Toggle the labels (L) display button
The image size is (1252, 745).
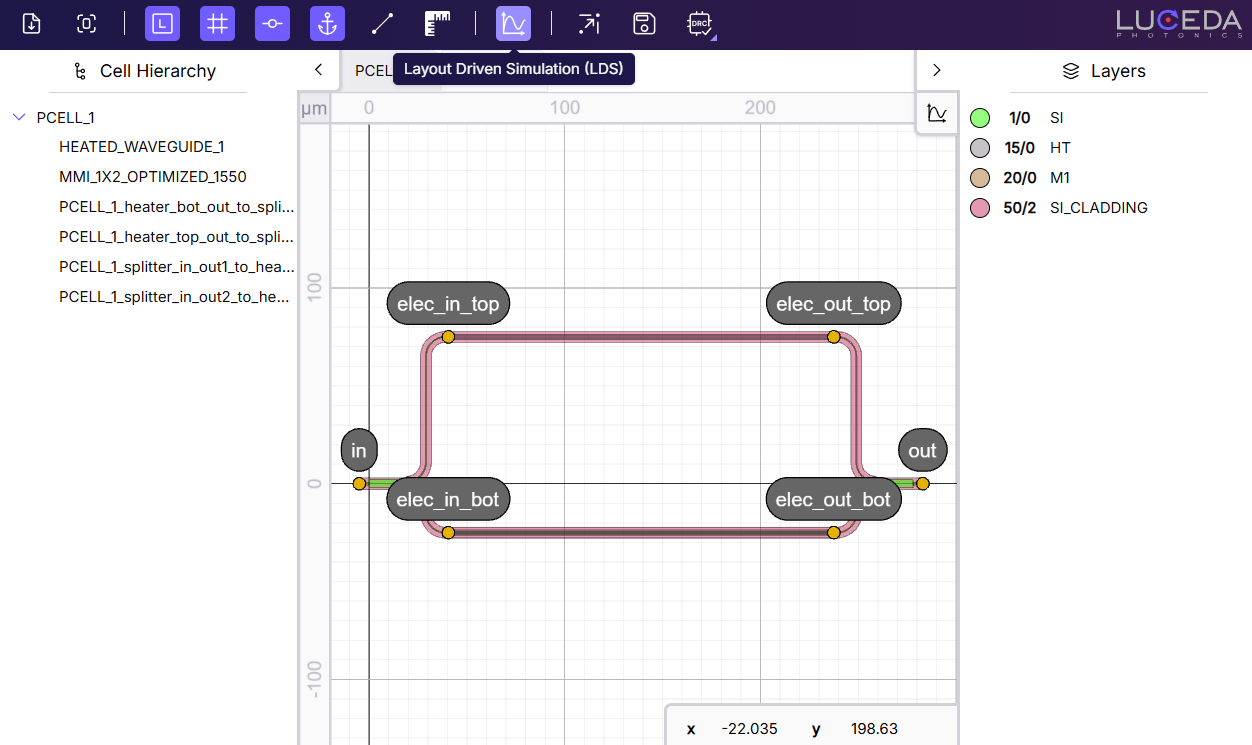point(162,24)
